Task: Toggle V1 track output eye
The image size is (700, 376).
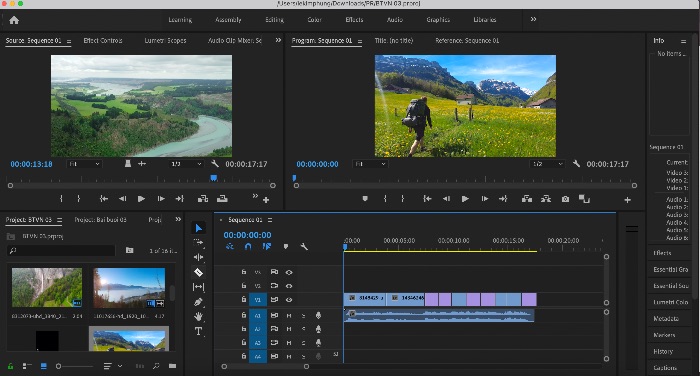Action: click(x=289, y=300)
